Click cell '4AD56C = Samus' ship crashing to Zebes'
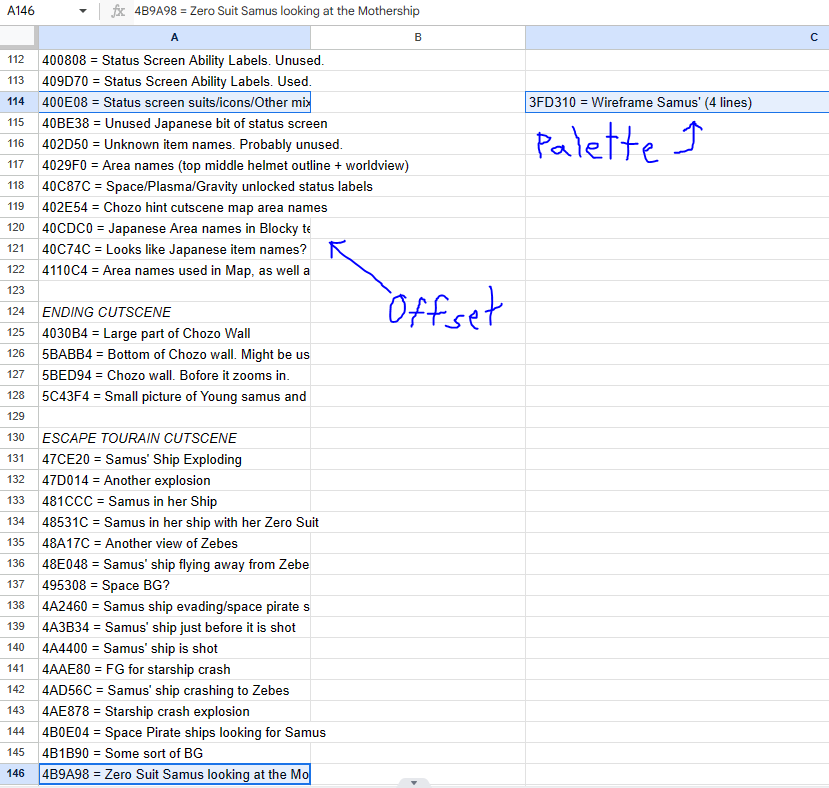The height and width of the screenshot is (788, 829). coord(174,690)
